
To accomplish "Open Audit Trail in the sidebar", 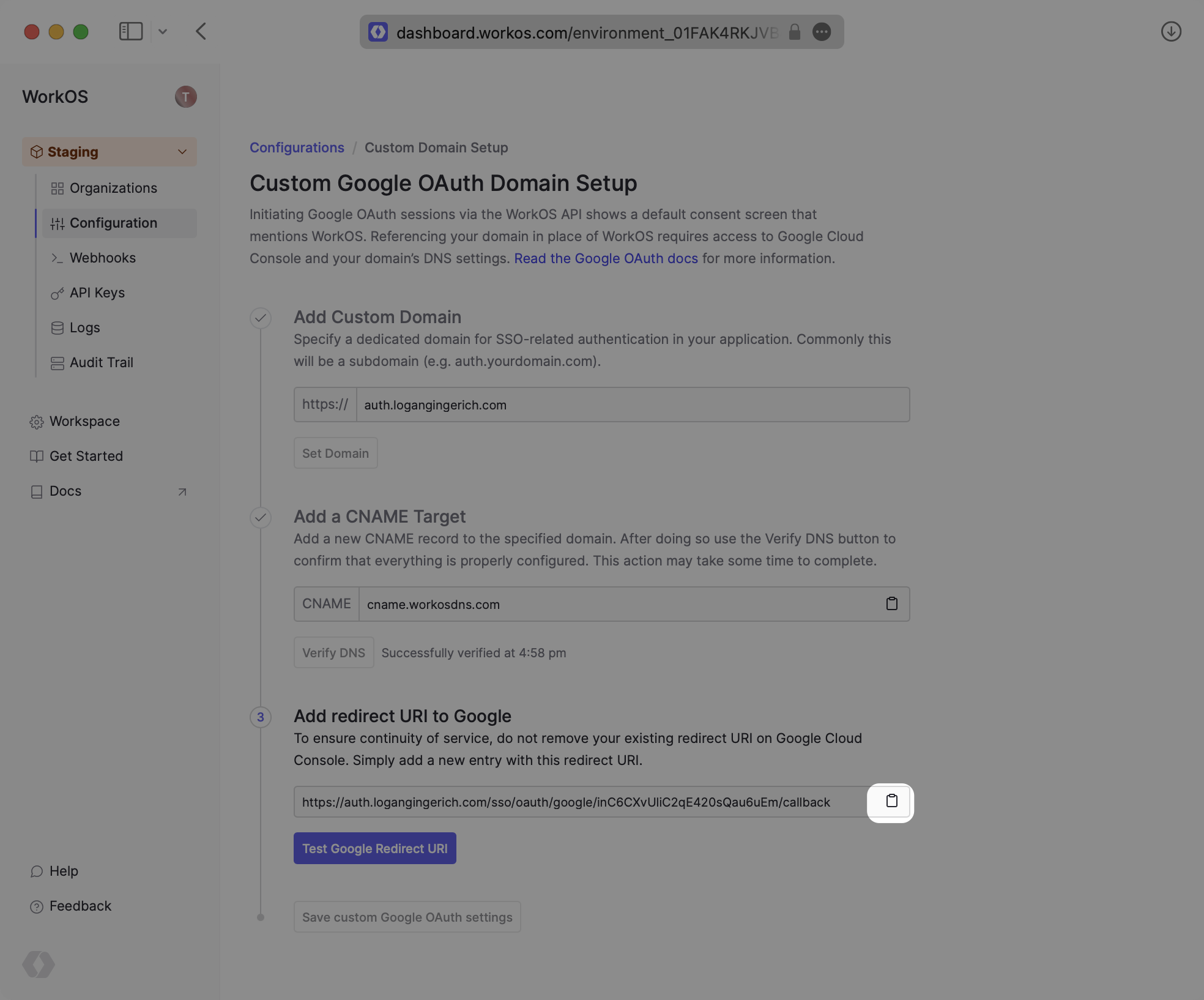I will (101, 363).
